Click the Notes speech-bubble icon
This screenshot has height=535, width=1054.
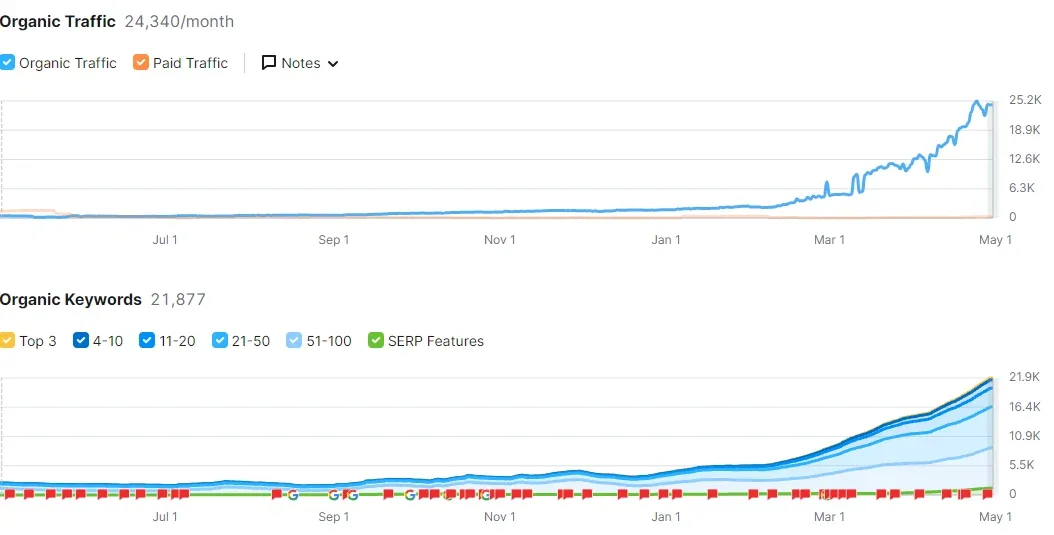click(269, 63)
